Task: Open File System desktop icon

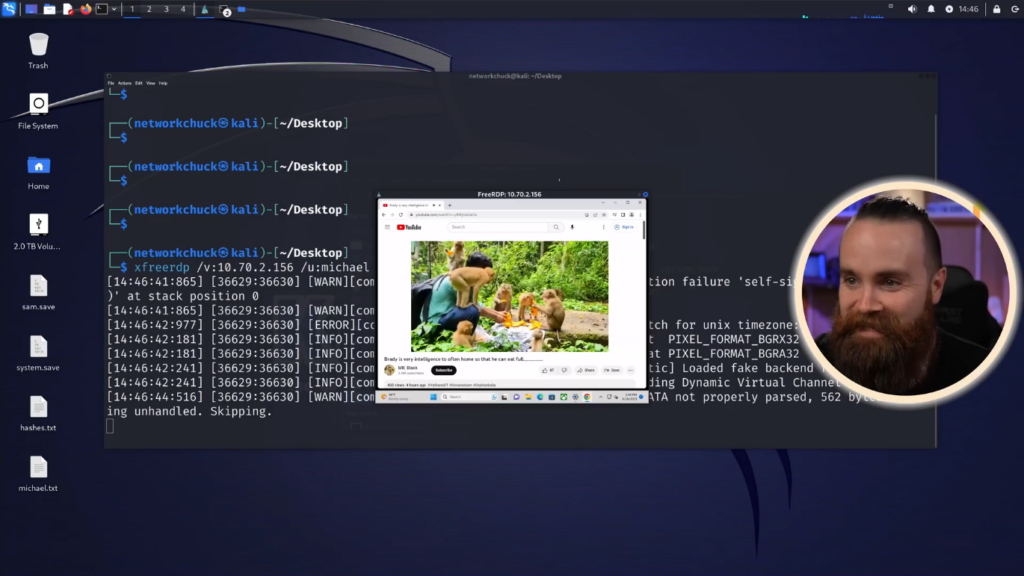Action: click(38, 111)
